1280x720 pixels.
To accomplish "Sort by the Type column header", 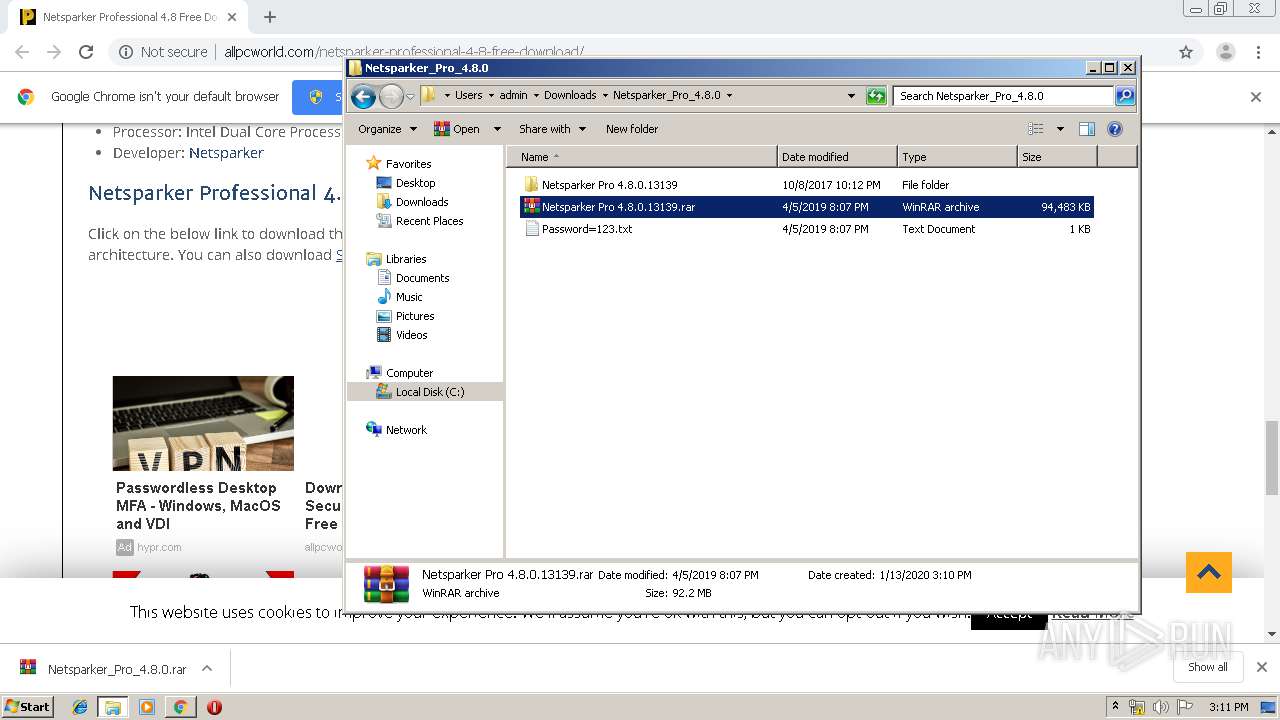I will (x=957, y=157).
